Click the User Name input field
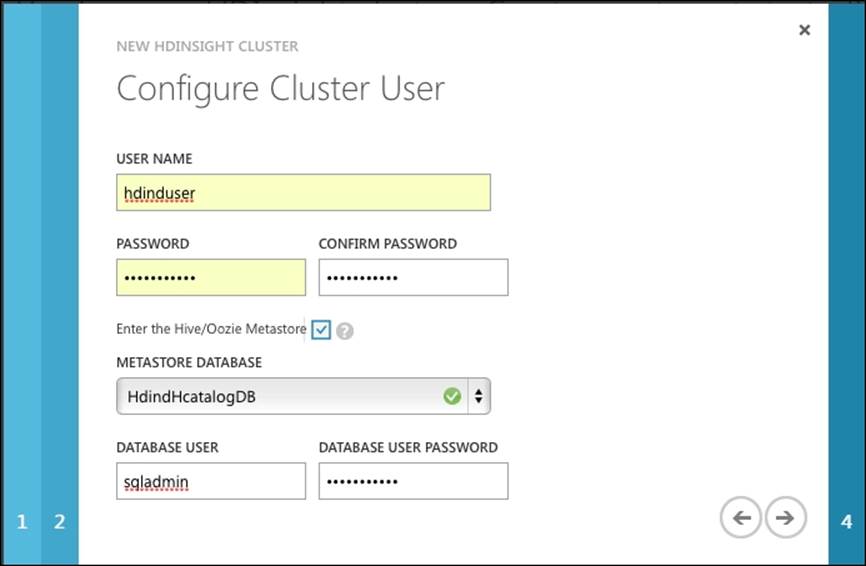The height and width of the screenshot is (566, 866). tap(303, 192)
